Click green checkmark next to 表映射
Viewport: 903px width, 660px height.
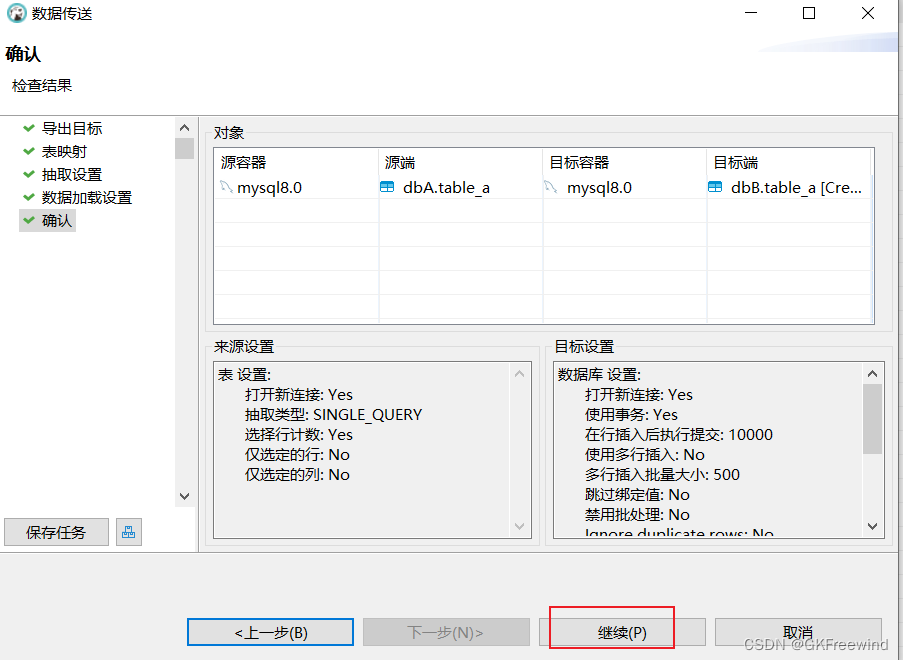pos(29,152)
